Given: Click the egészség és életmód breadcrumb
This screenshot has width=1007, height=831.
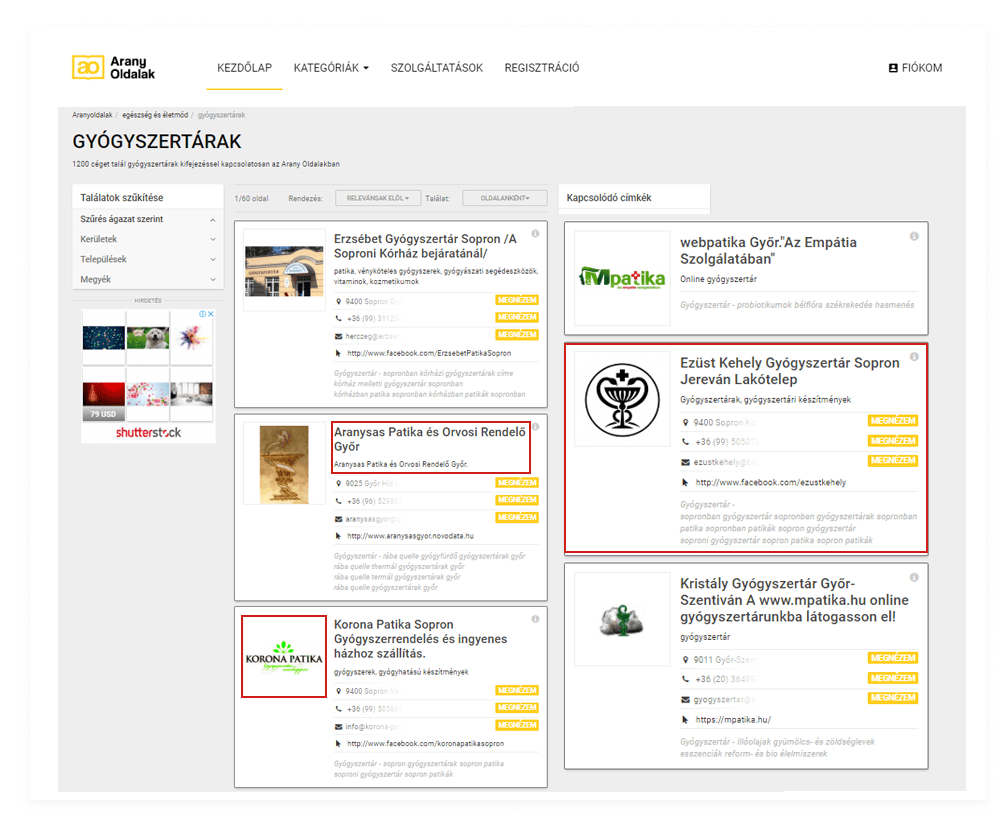Looking at the screenshot, I should [155, 115].
